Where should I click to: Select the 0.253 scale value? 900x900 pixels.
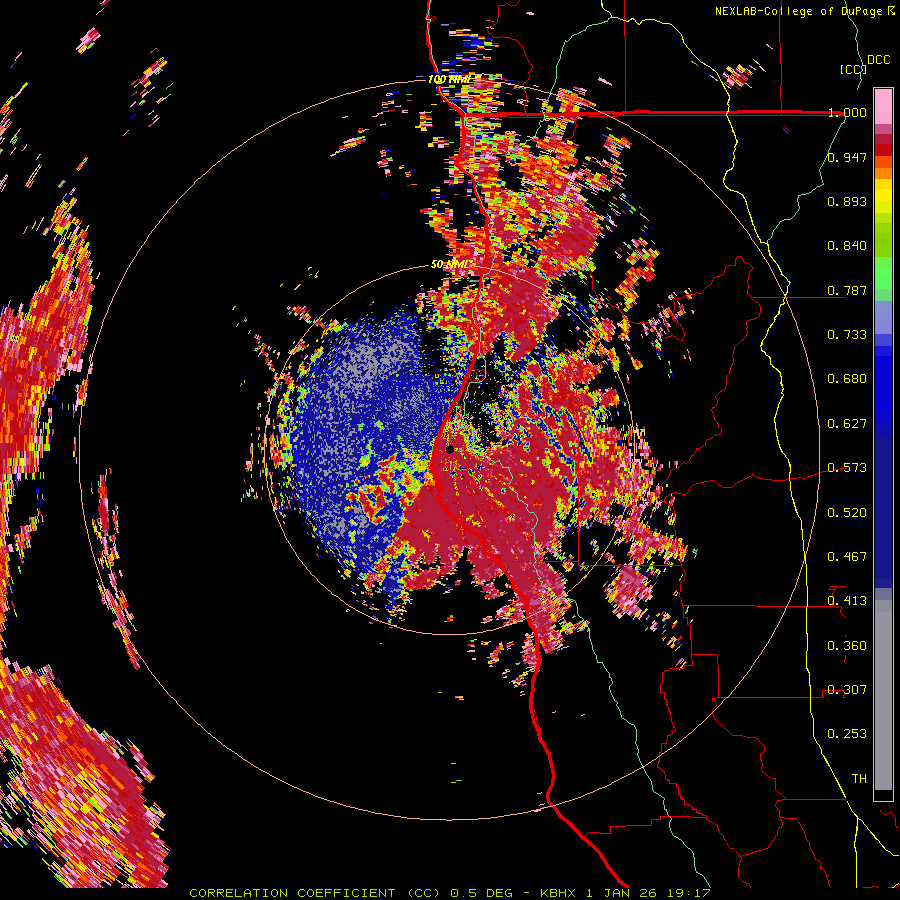tap(847, 734)
